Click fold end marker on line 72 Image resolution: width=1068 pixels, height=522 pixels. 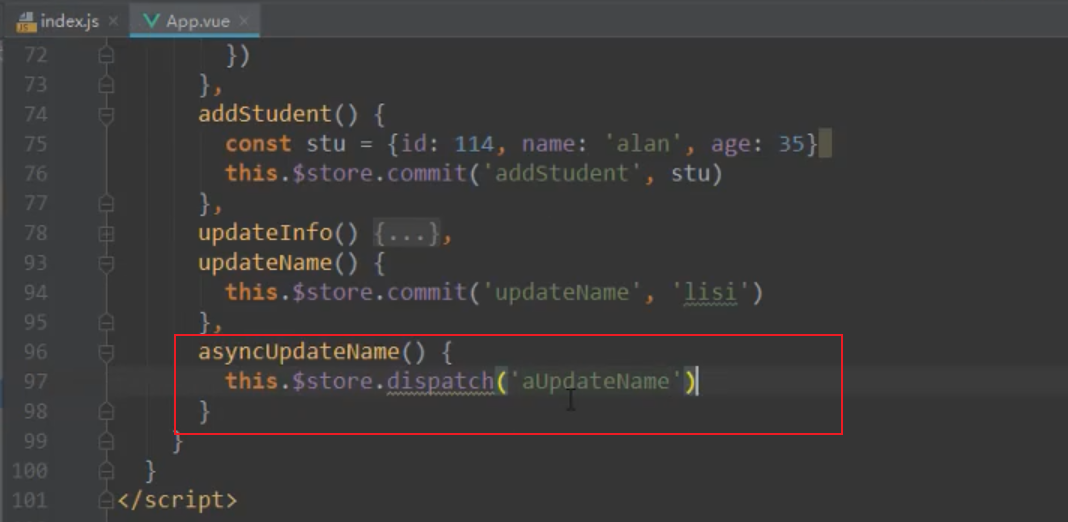(x=106, y=55)
